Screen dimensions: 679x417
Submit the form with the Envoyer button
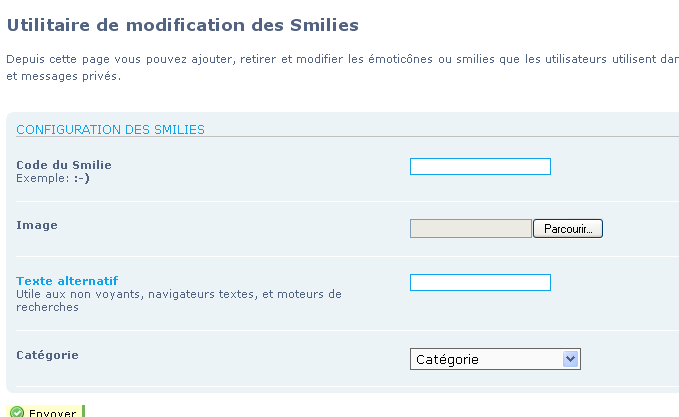[45, 411]
